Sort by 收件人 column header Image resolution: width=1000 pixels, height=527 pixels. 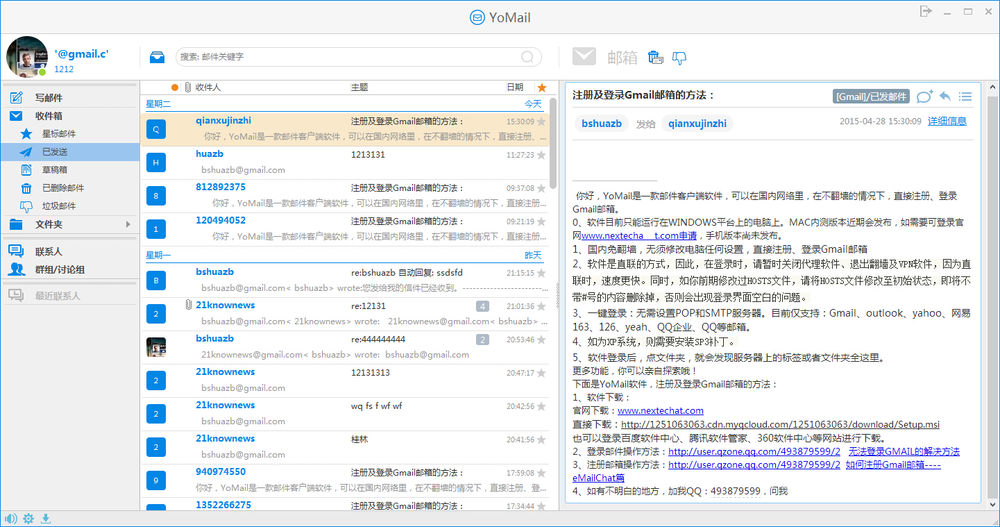208,87
